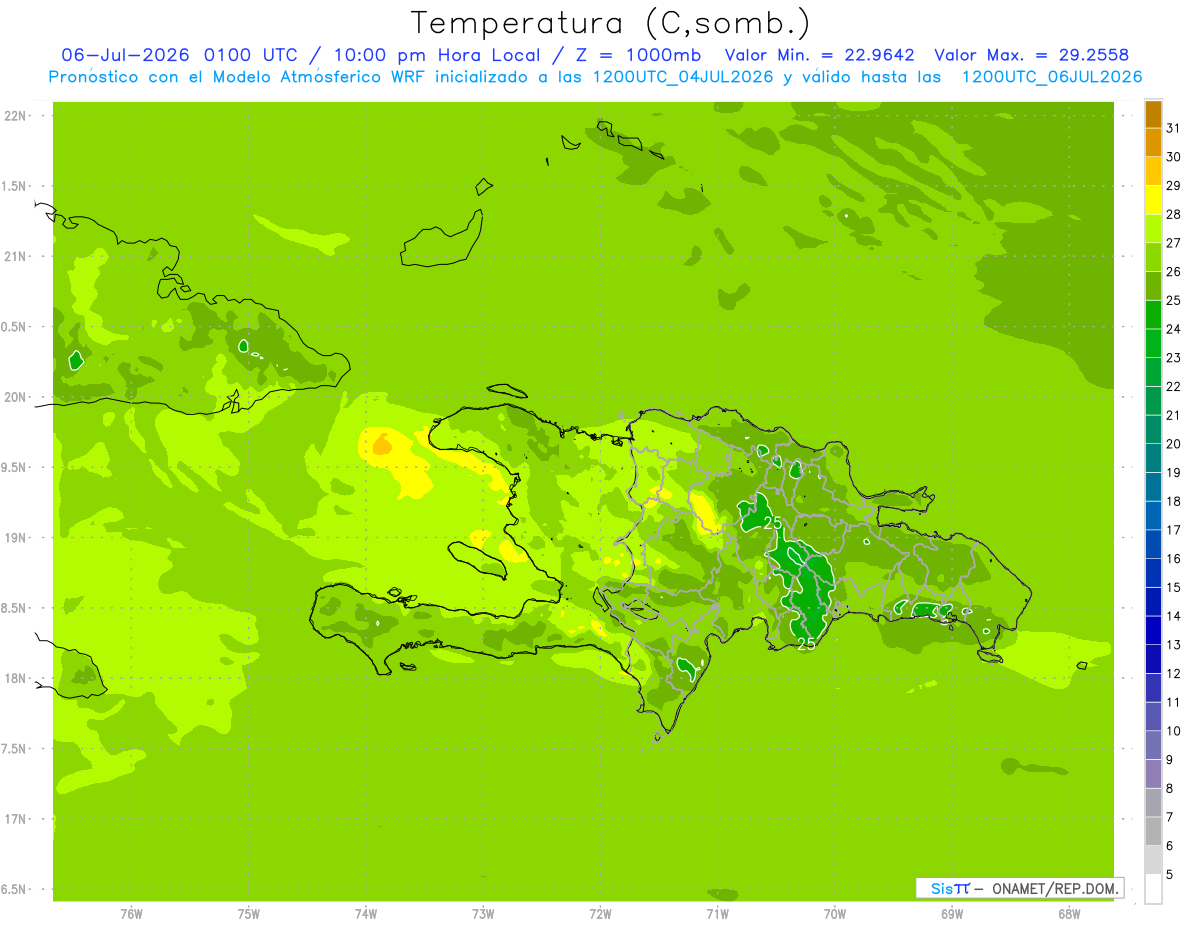Click the legend value "10" on the color bar
This screenshot has height=927, width=1200.
click(x=1174, y=731)
